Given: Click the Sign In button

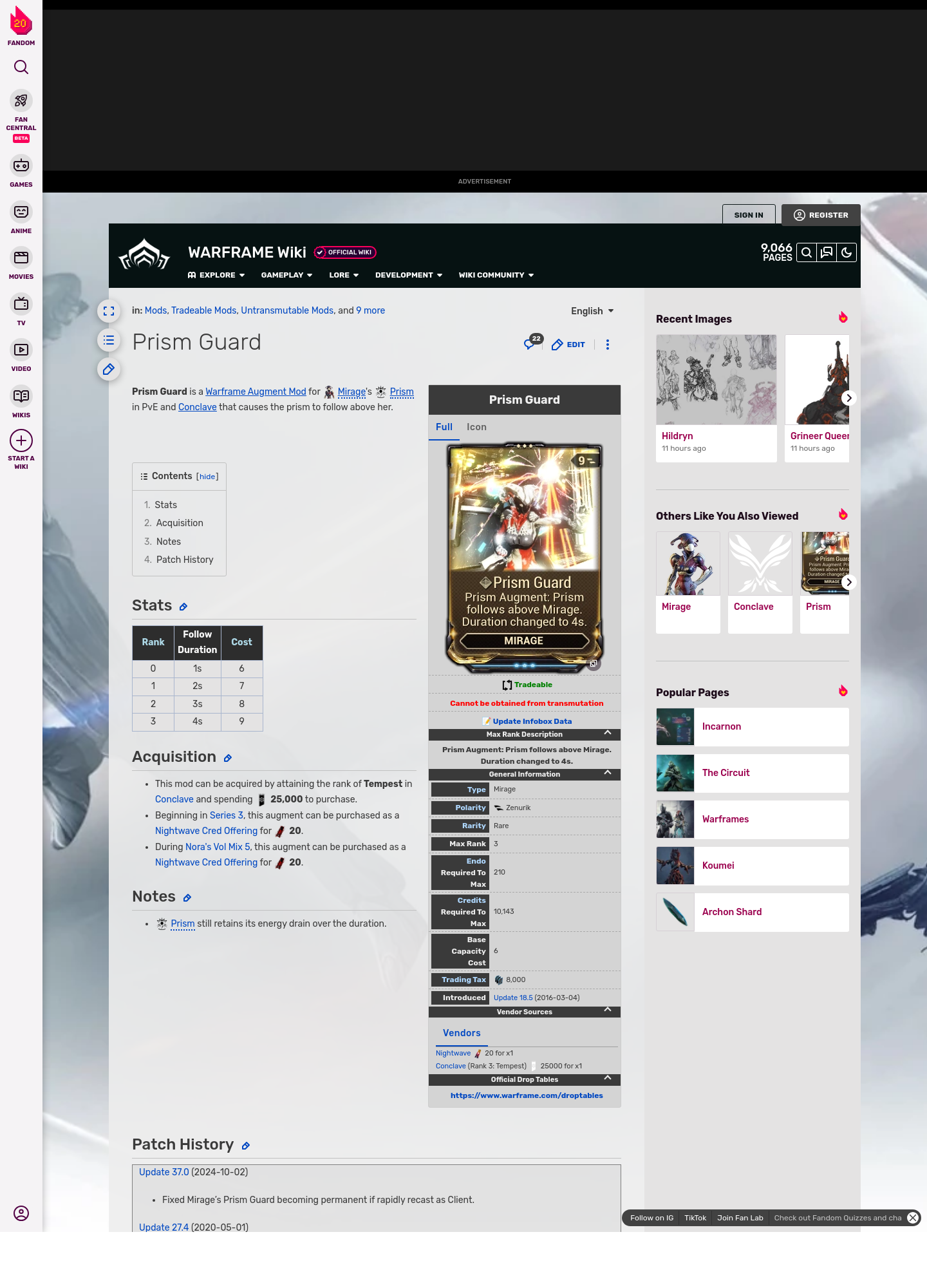Looking at the screenshot, I should (x=749, y=215).
